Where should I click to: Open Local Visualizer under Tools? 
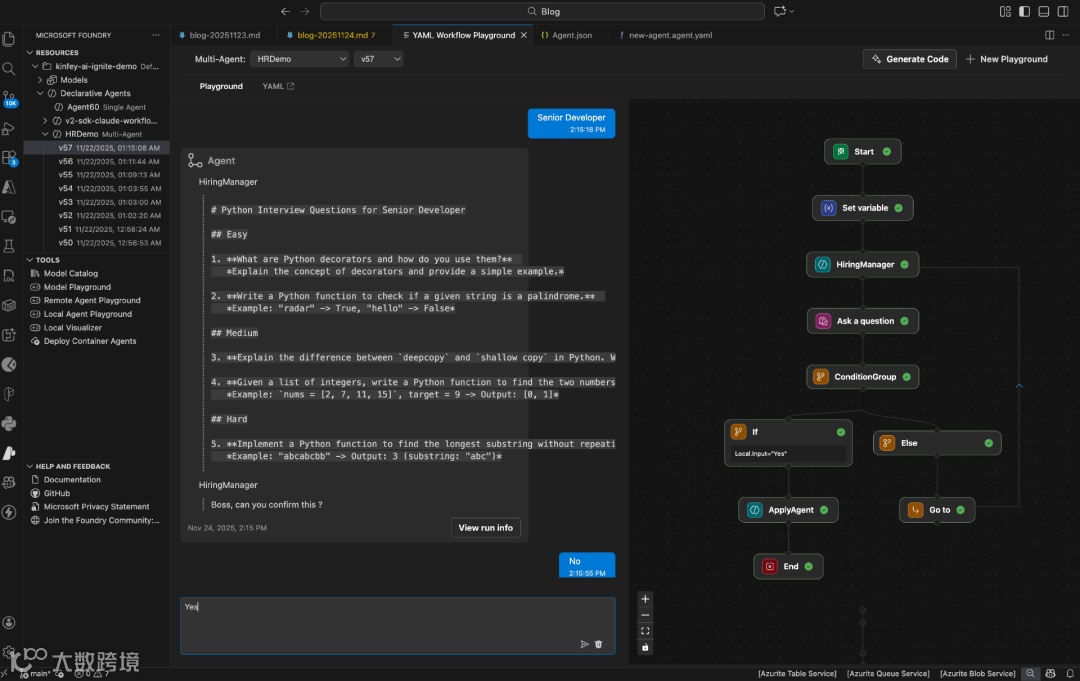click(x=72, y=328)
